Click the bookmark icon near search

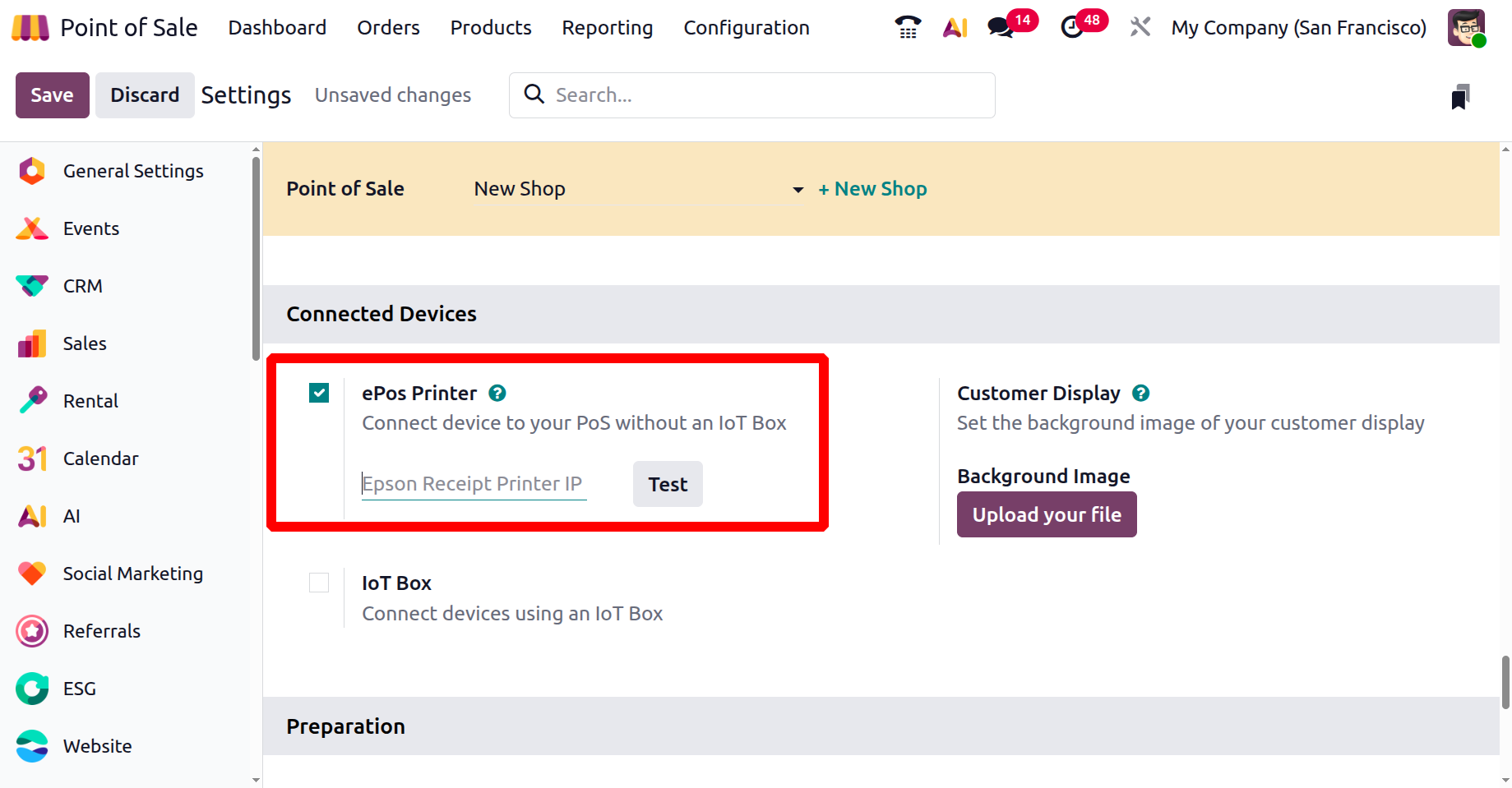[1460, 96]
